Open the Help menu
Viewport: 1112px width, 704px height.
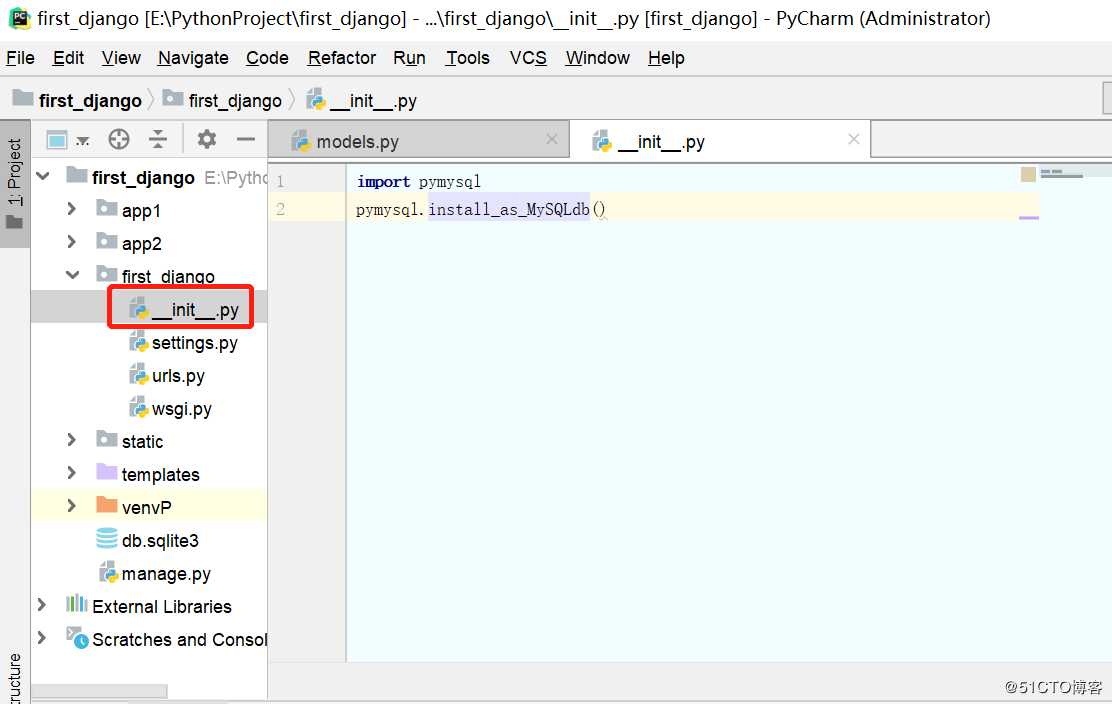(666, 58)
